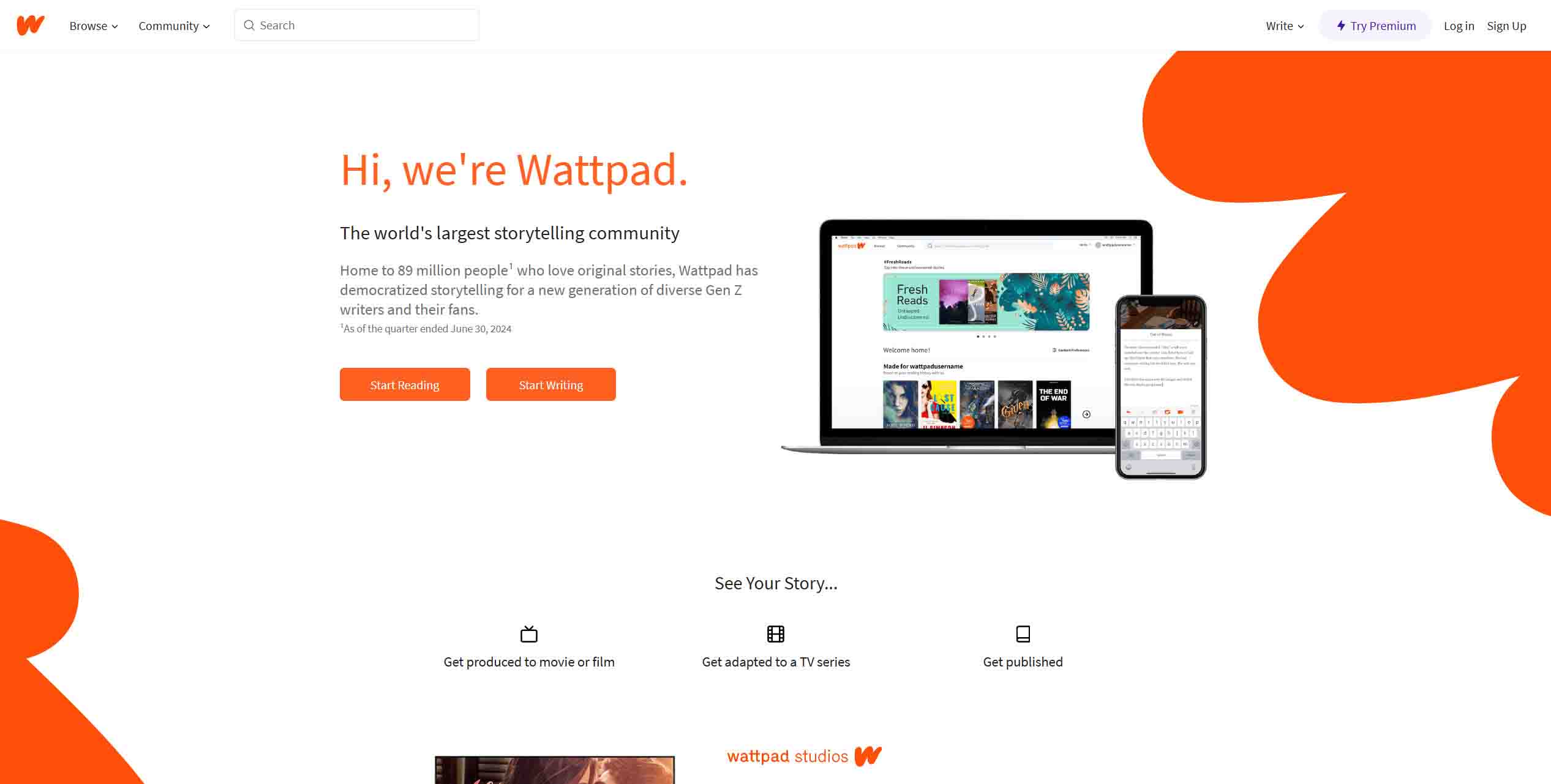This screenshot has width=1551, height=784.
Task: Click the Wattpad logo in the header
Action: tap(31, 25)
